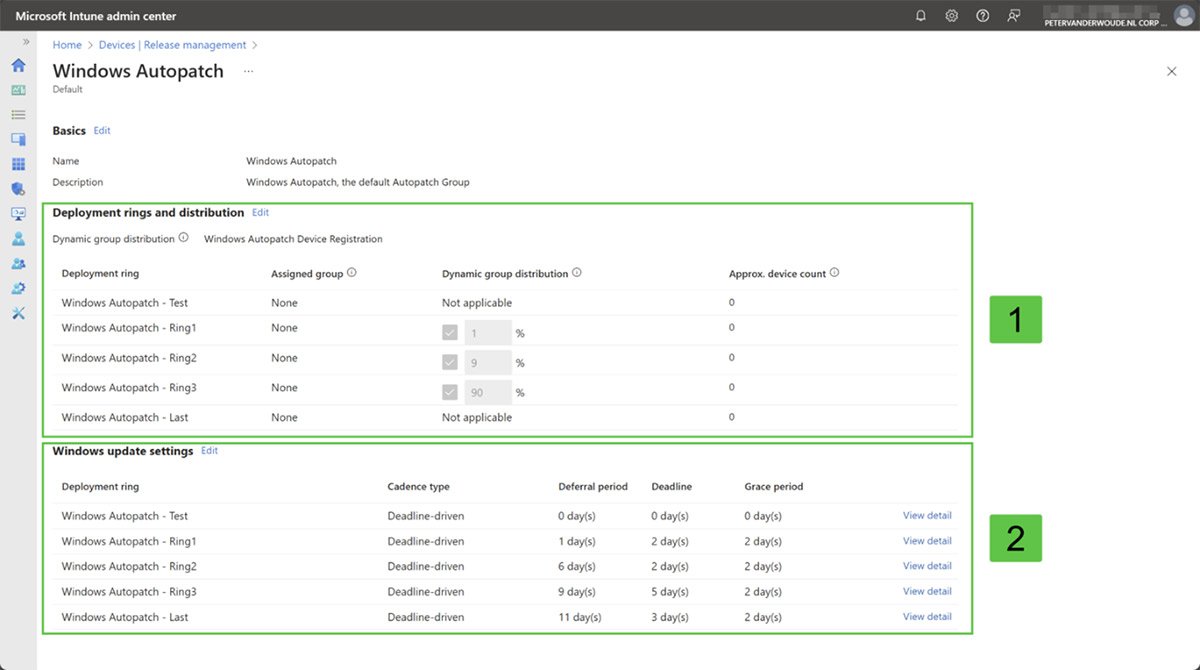The width and height of the screenshot is (1200, 670).
Task: Toggle the Ring1 distribution checkbox
Action: point(450,333)
